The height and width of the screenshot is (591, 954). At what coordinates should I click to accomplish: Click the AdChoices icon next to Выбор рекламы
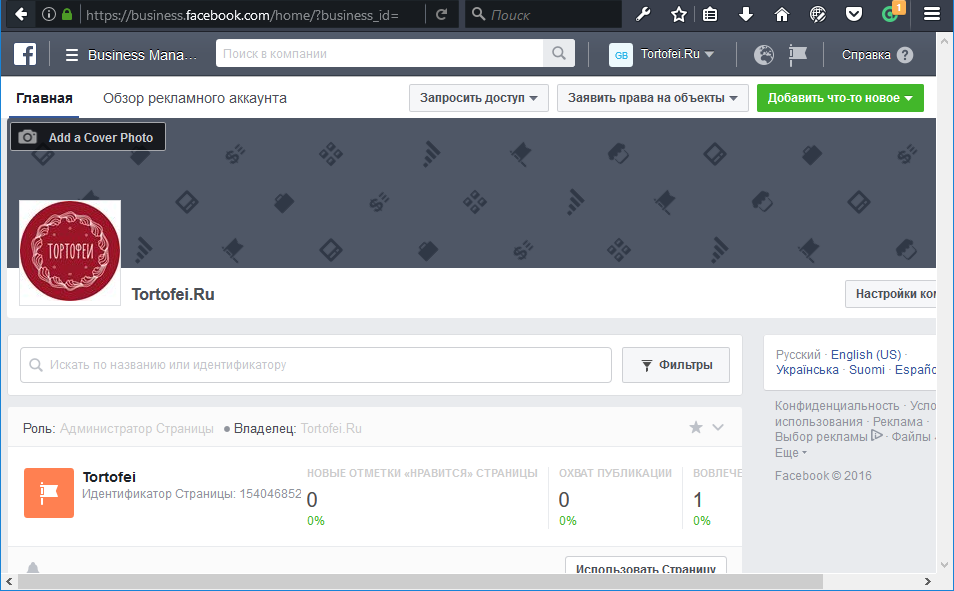[x=878, y=436]
